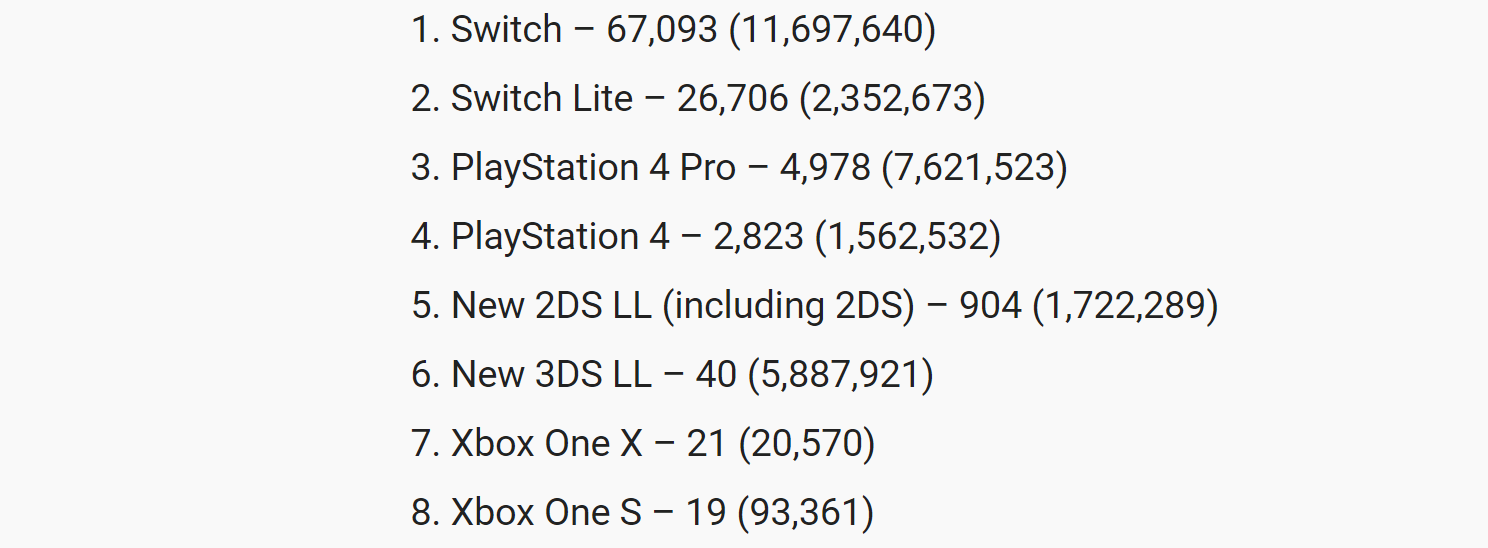Click the PlayStation 4 Pro entry name

click(x=593, y=167)
